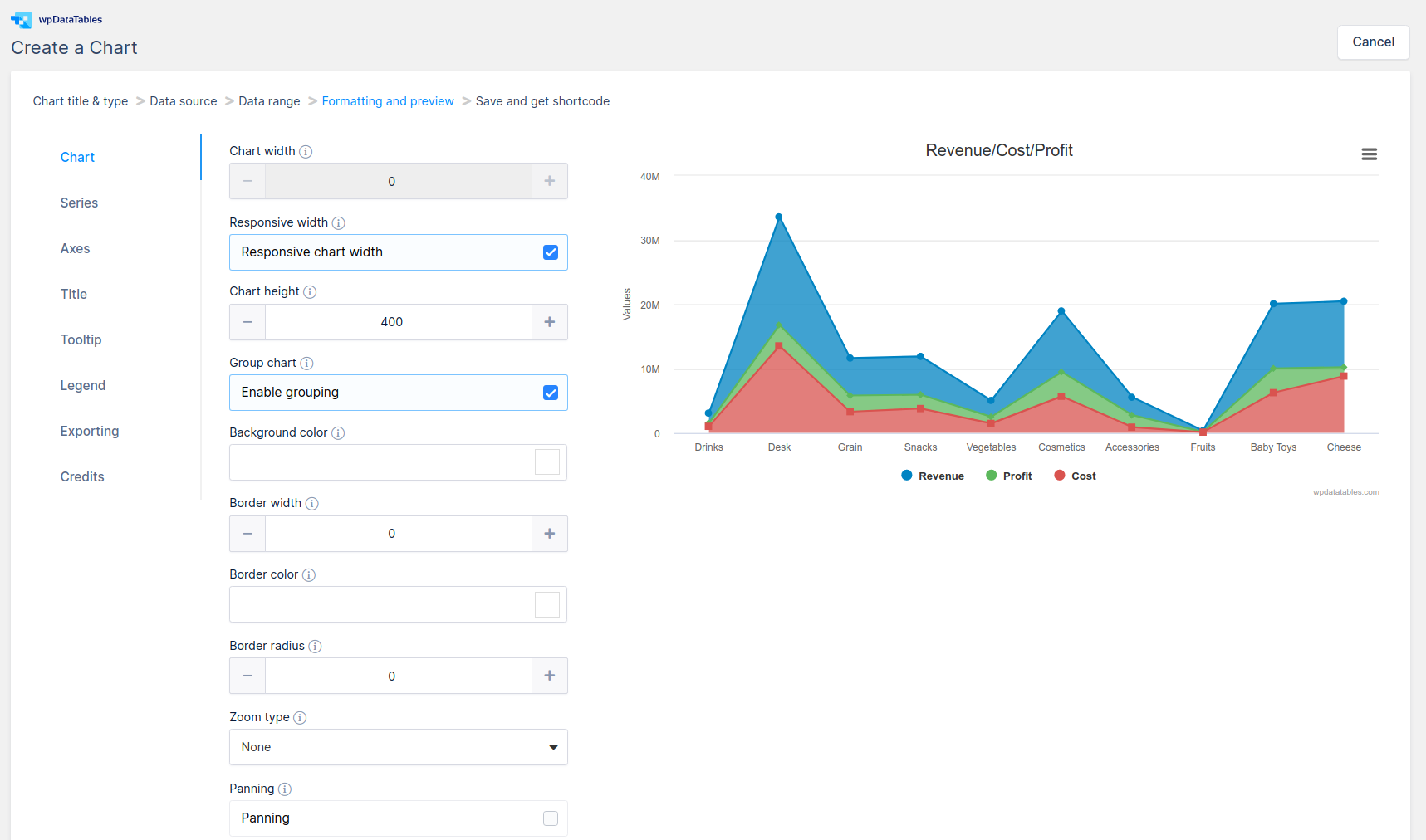Switch to the Title settings tab
1426x840 pixels.
[x=73, y=295]
